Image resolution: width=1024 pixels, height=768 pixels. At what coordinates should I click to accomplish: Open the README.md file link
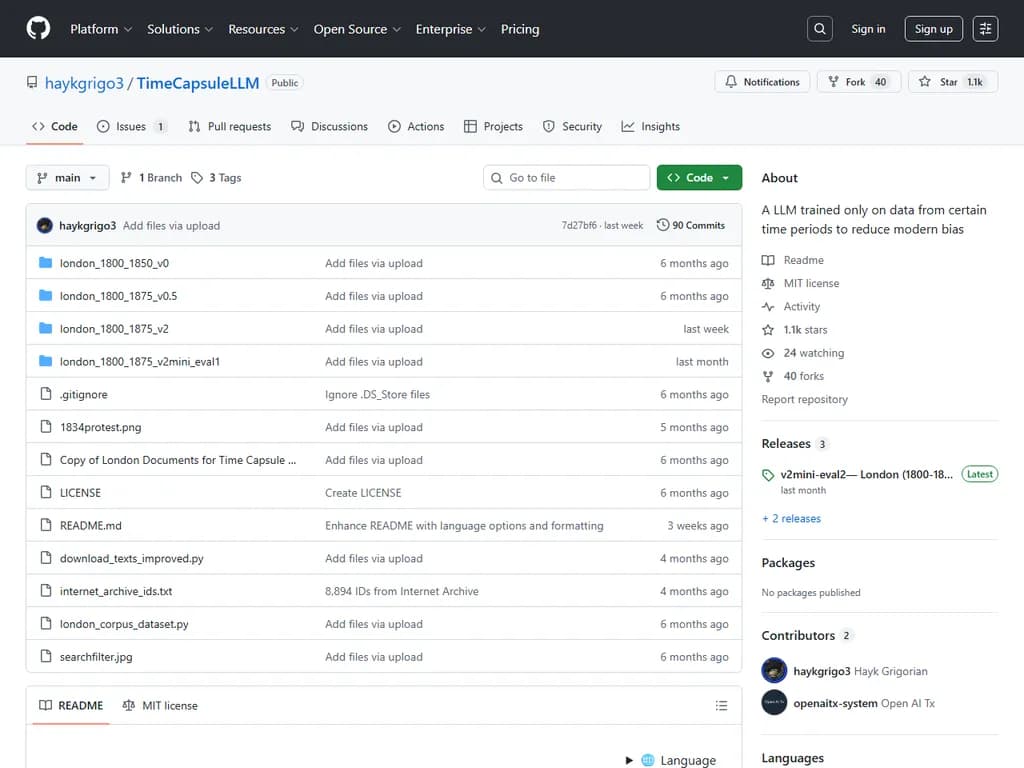[91, 526]
